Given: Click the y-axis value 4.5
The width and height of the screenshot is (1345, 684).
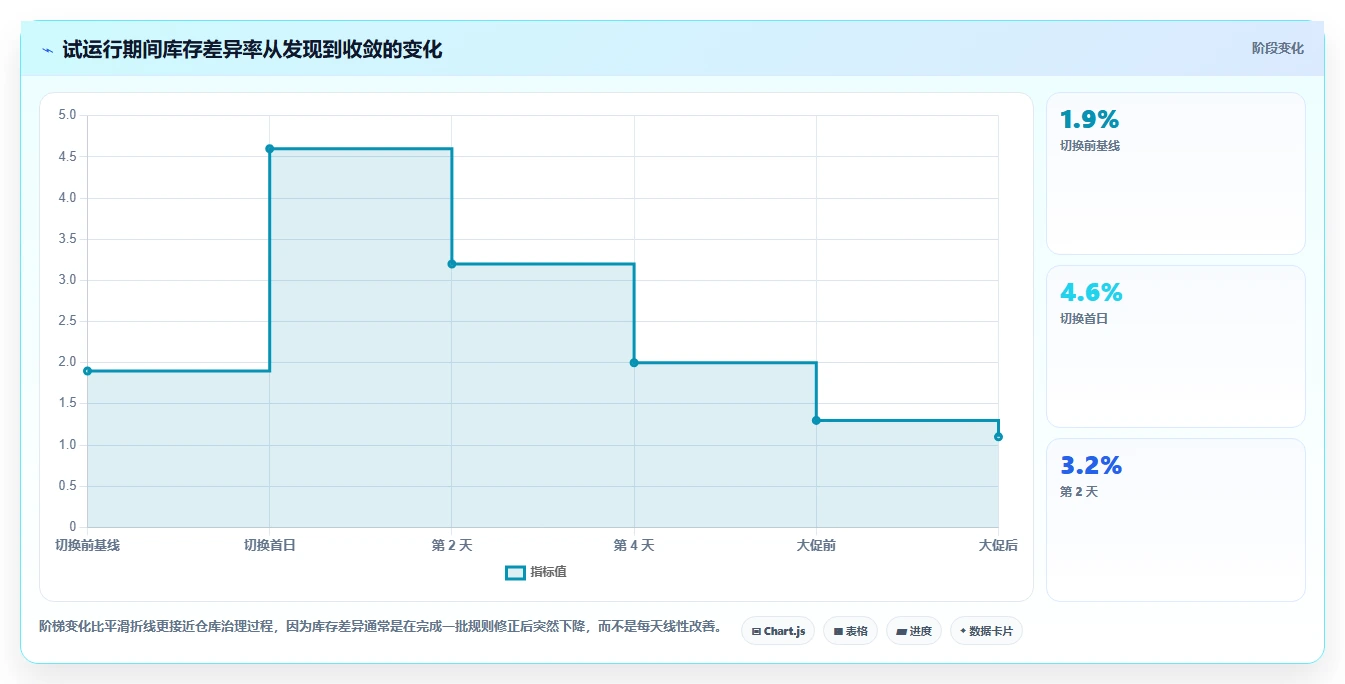Looking at the screenshot, I should point(67,156).
